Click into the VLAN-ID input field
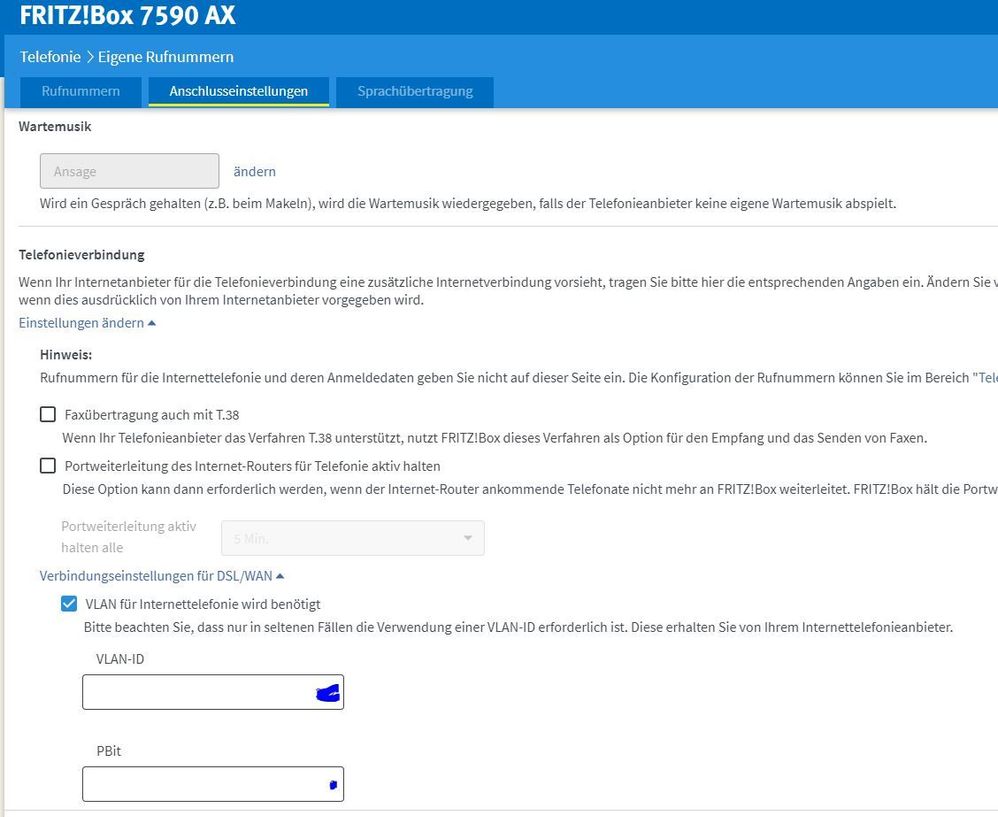Screen dimensions: 998x817 pyautogui.click(x=213, y=692)
